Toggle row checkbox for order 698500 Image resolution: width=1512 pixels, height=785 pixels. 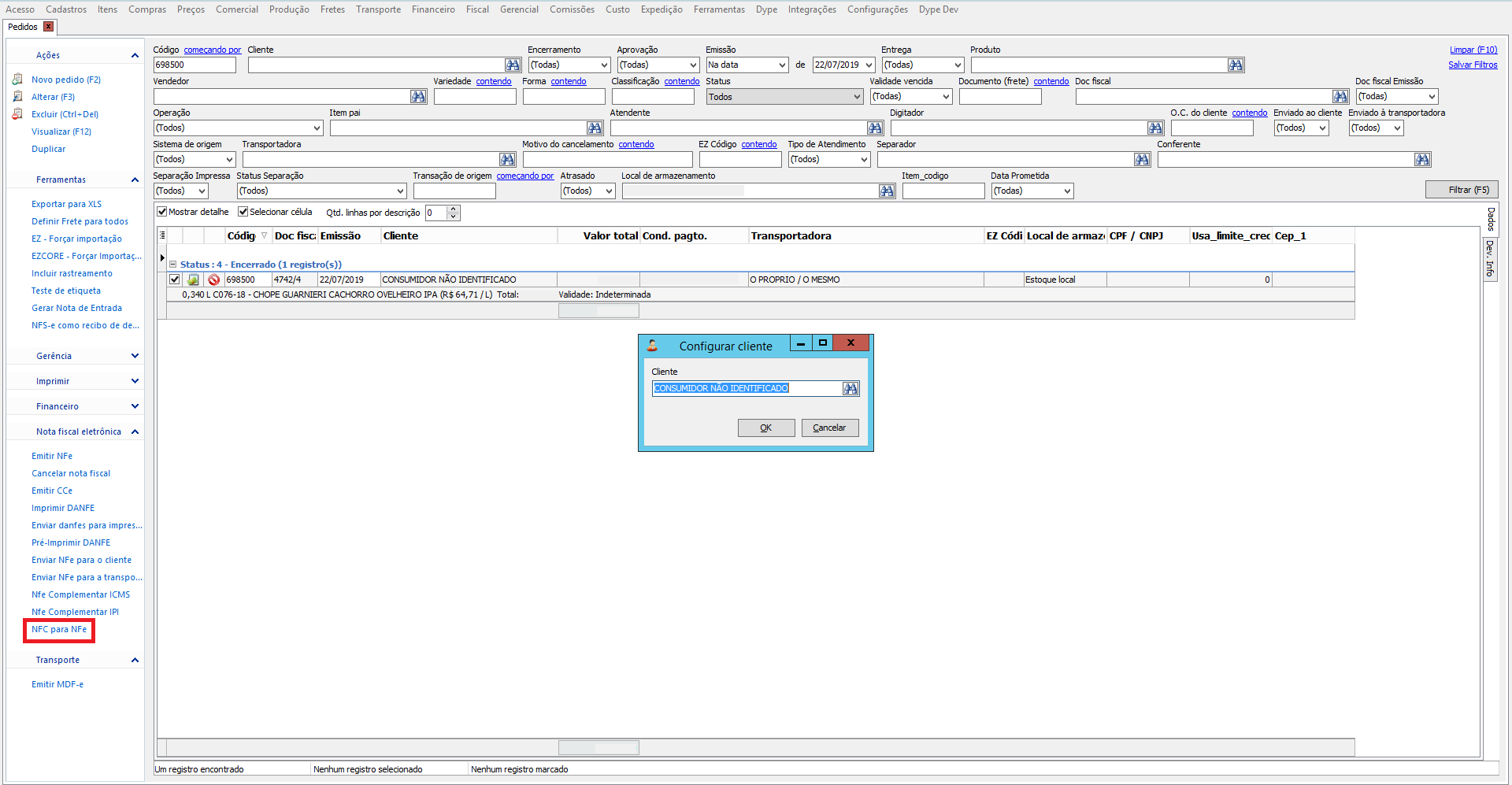tap(175, 280)
